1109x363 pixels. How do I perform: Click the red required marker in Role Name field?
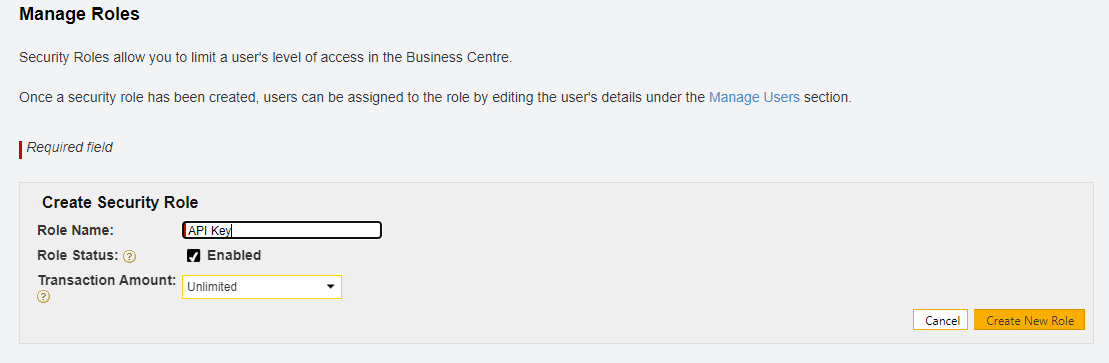tap(185, 230)
